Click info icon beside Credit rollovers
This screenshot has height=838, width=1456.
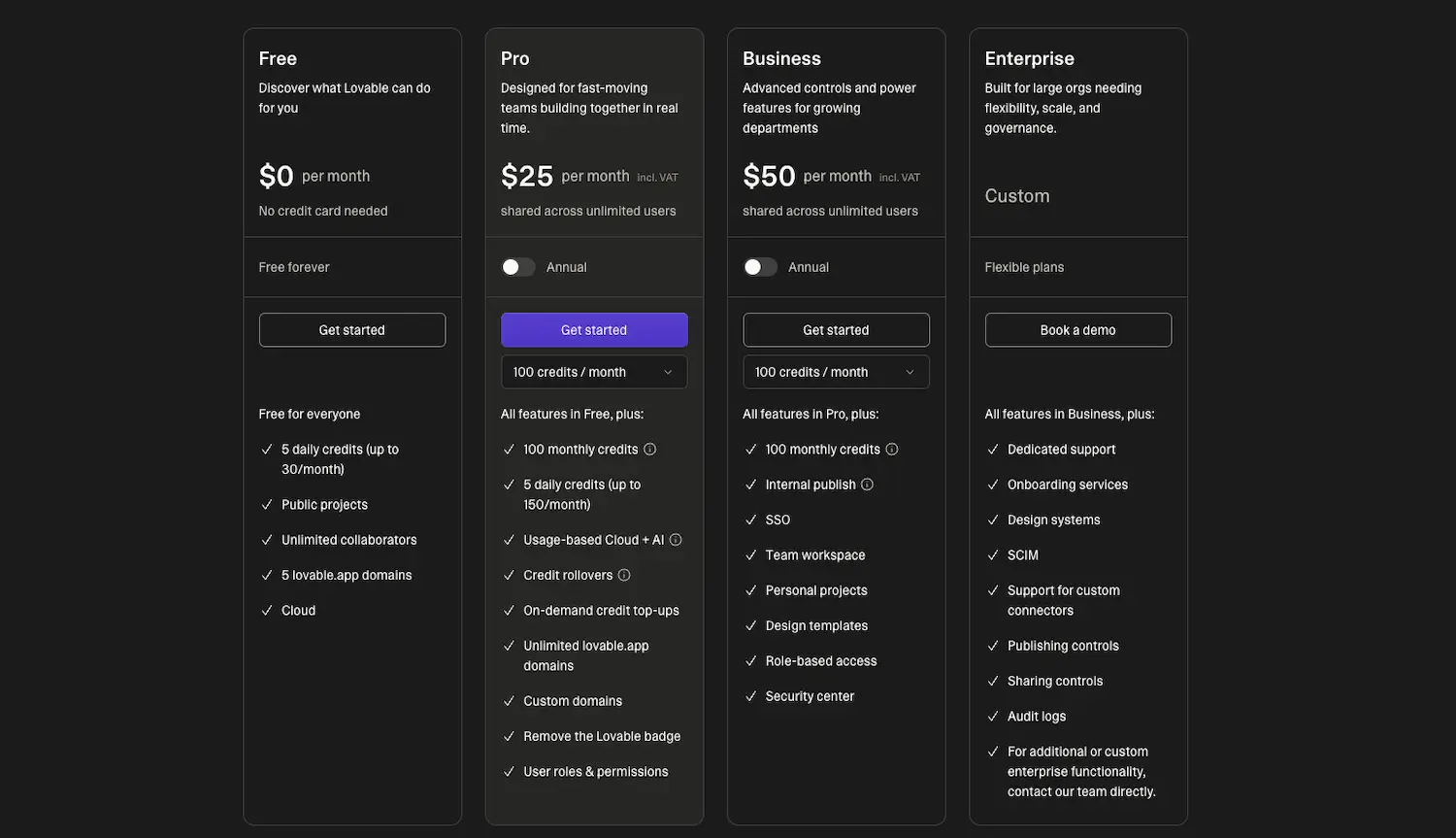(623, 574)
